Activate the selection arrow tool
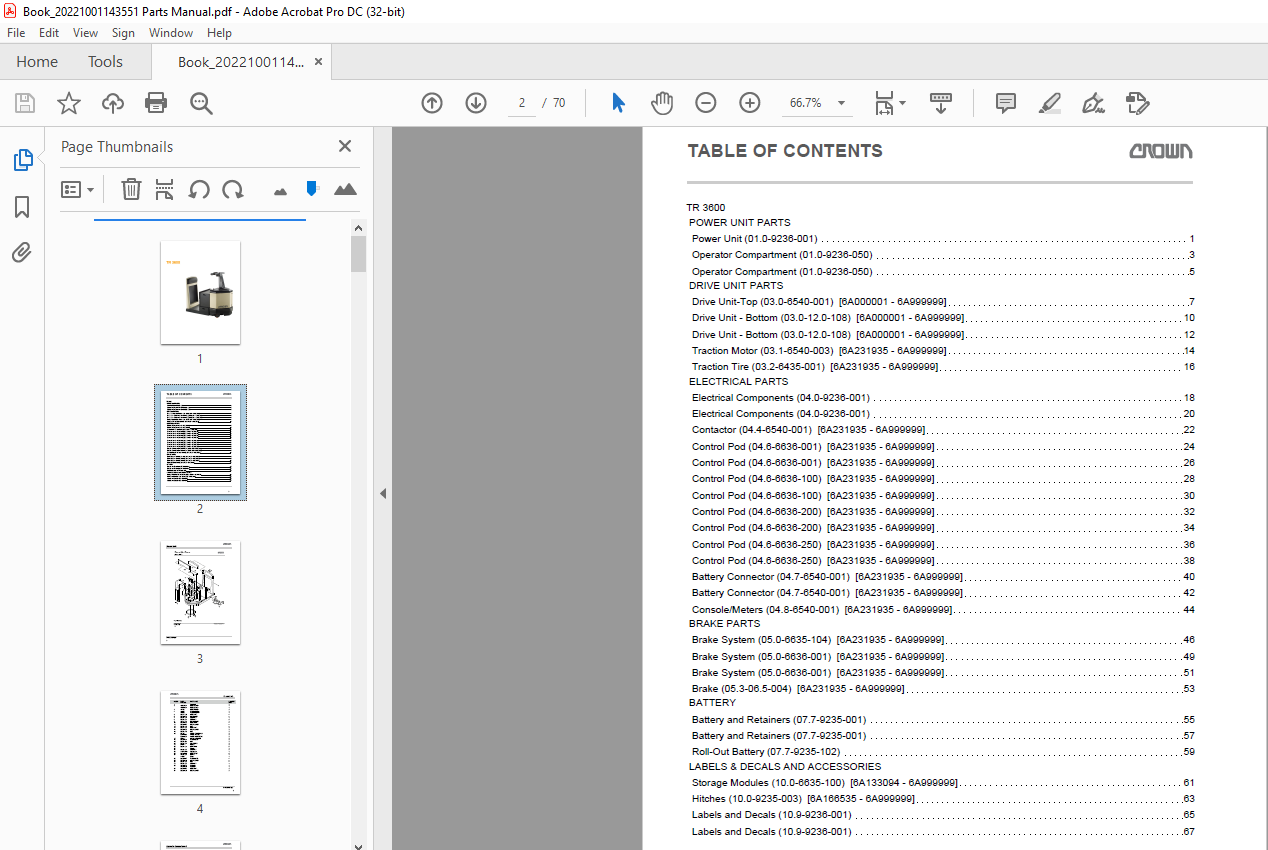Viewport: 1268px width, 850px height. pyautogui.click(x=618, y=103)
